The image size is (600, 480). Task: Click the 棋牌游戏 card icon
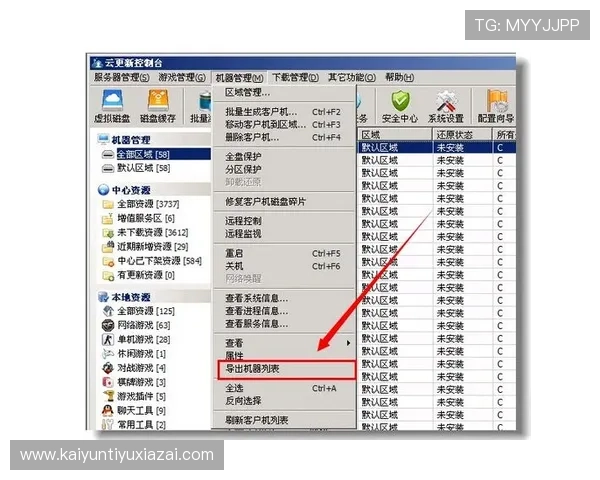108,382
